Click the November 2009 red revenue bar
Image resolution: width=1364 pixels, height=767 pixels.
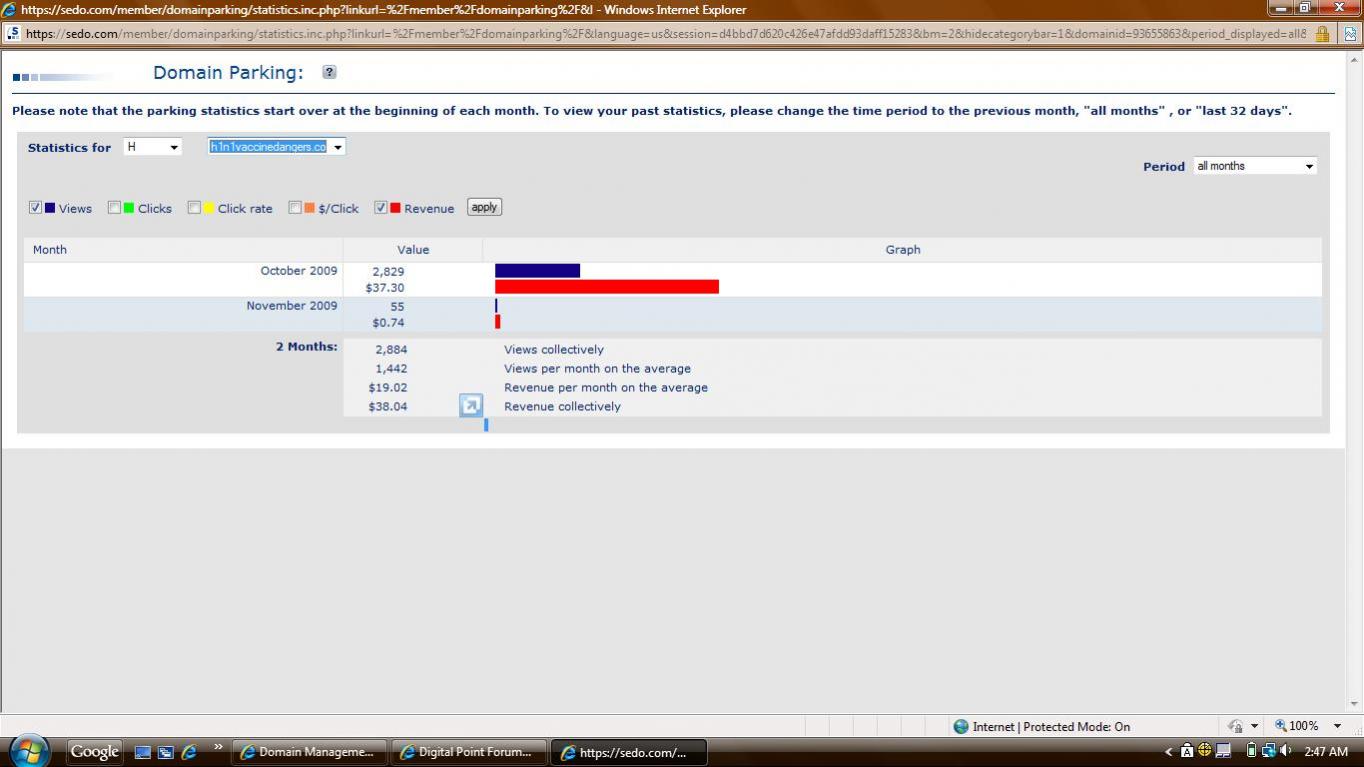(x=497, y=322)
